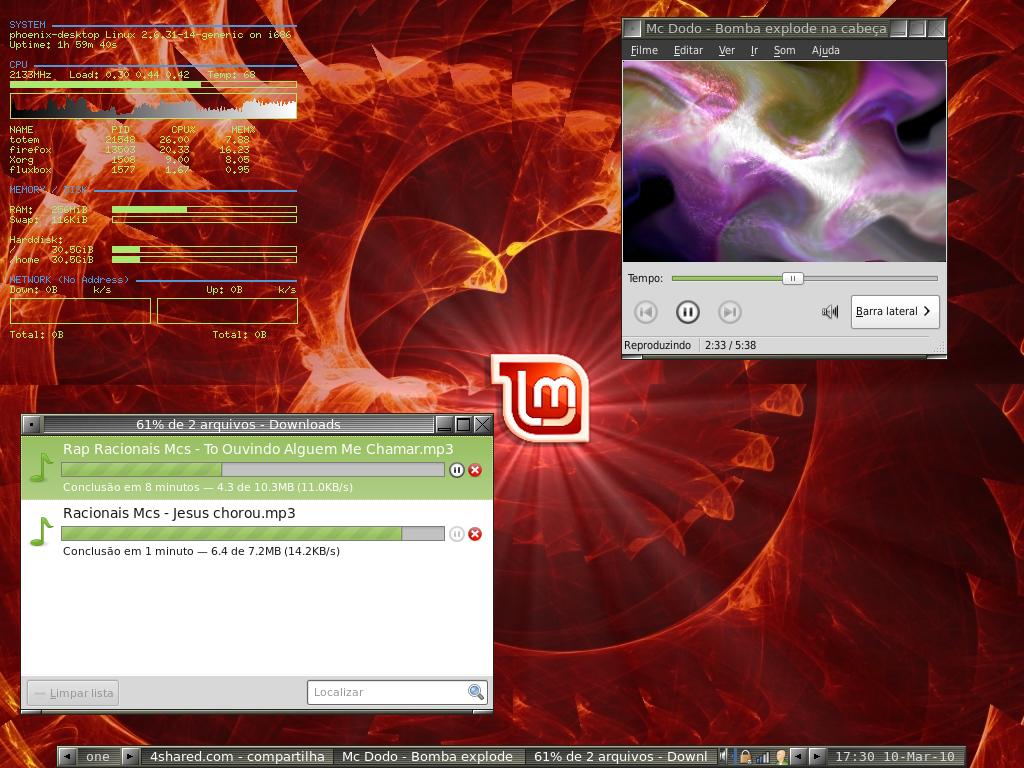Click the Limpar lista button
The image size is (1024, 768).
[x=72, y=693]
